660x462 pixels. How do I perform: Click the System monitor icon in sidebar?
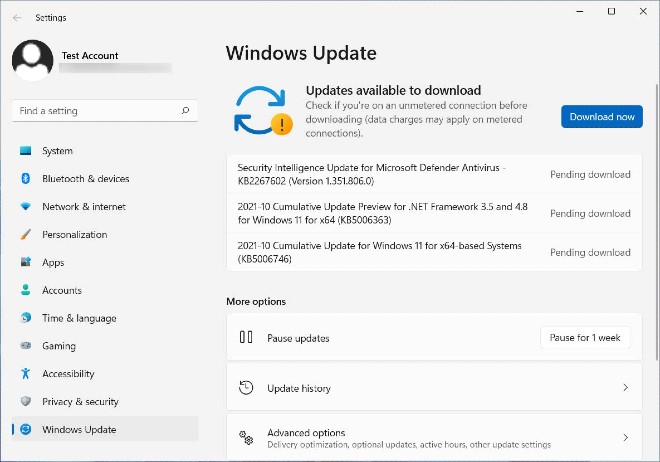[26, 151]
